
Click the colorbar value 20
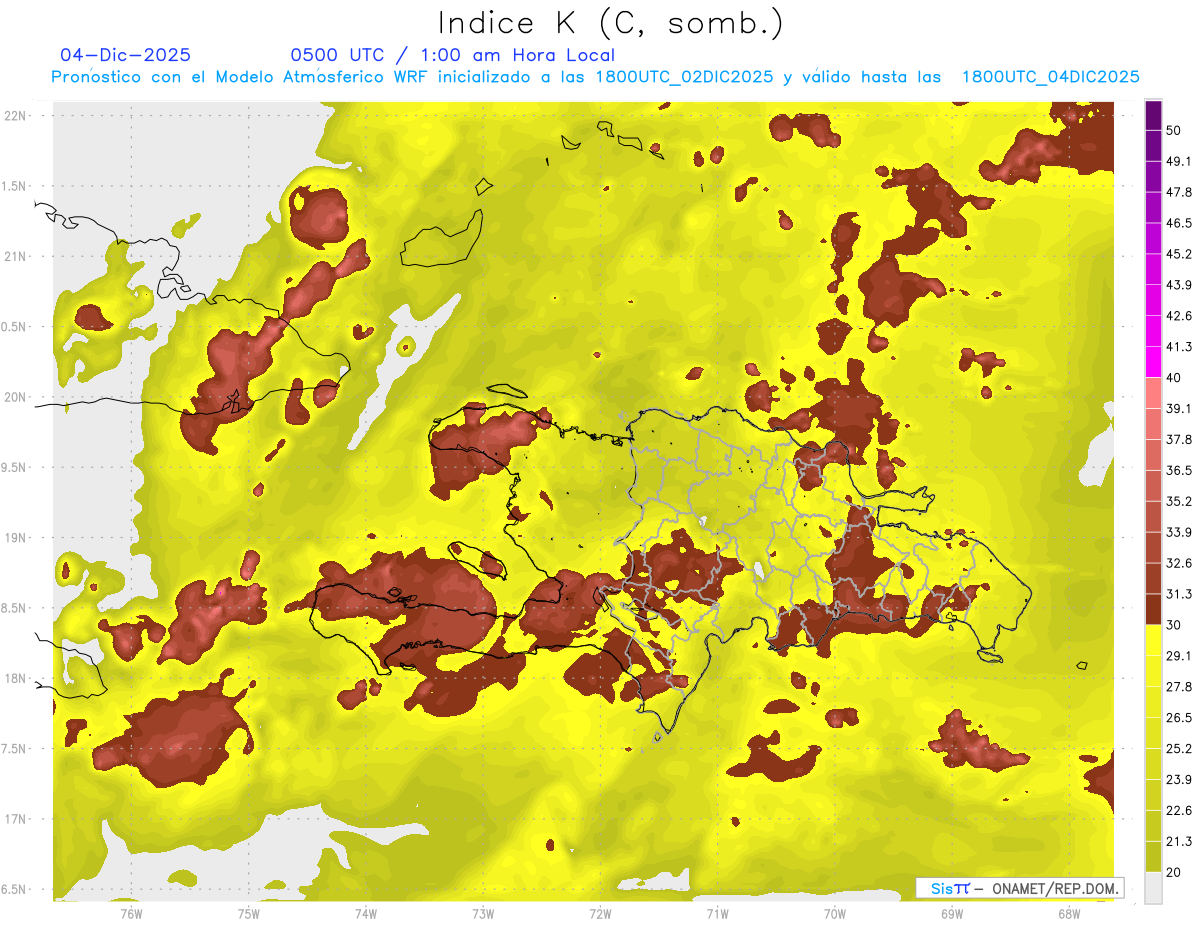[1174, 872]
